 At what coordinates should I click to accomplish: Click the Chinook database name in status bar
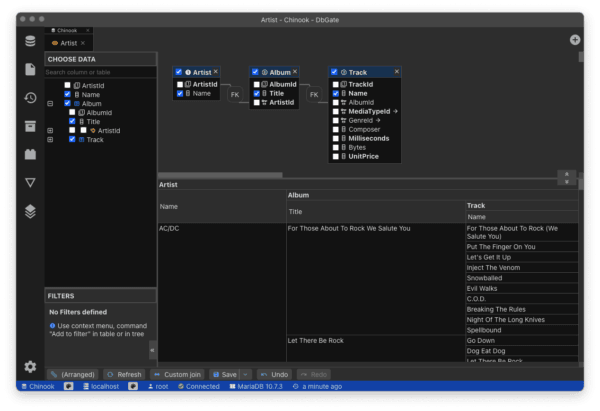(42, 387)
